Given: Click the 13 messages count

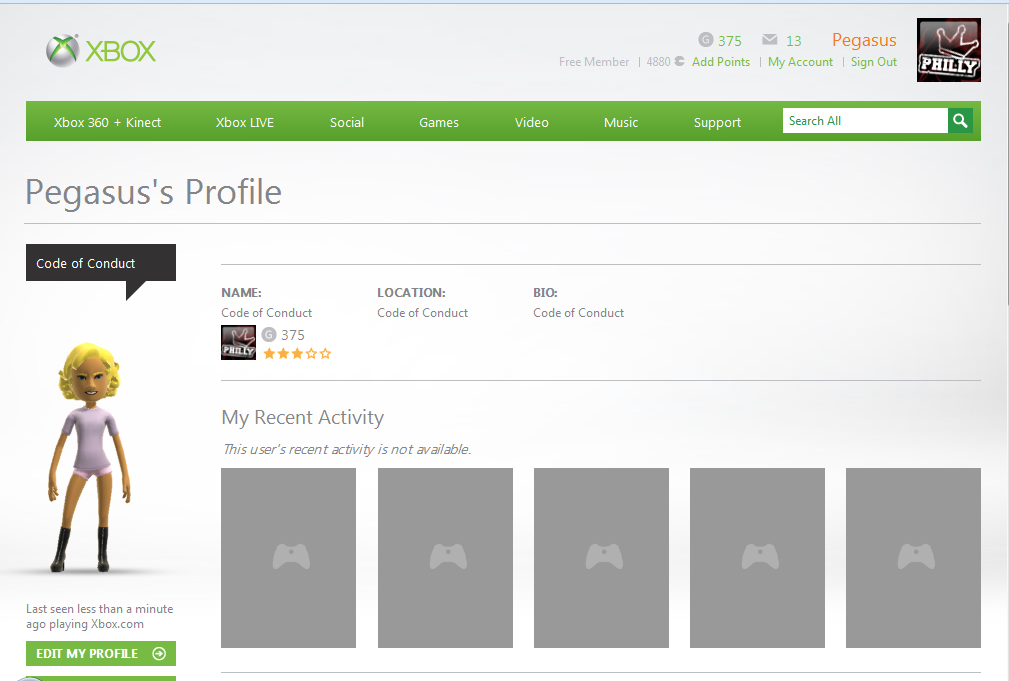Looking at the screenshot, I should 793,41.
